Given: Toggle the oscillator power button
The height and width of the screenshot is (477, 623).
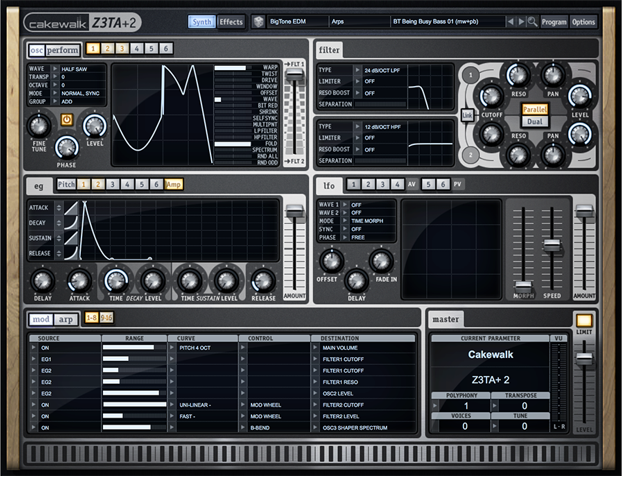Looking at the screenshot, I should 67,120.
